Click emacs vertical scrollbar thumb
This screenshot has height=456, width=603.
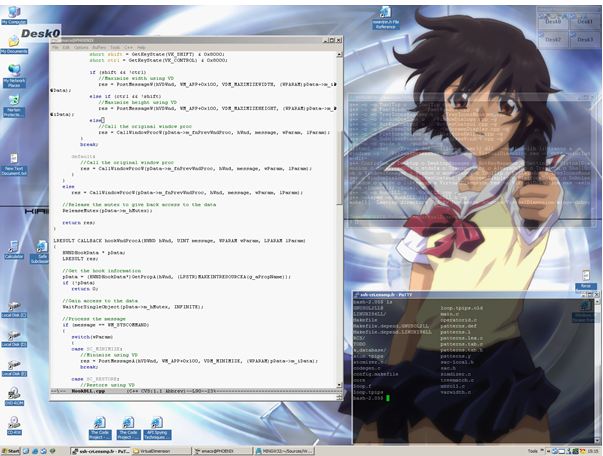(x=339, y=166)
